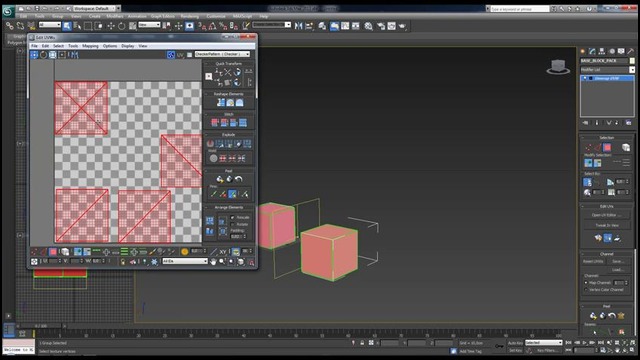
Task: Select the Mirror tool in UV editor toolbar
Action: point(73,55)
